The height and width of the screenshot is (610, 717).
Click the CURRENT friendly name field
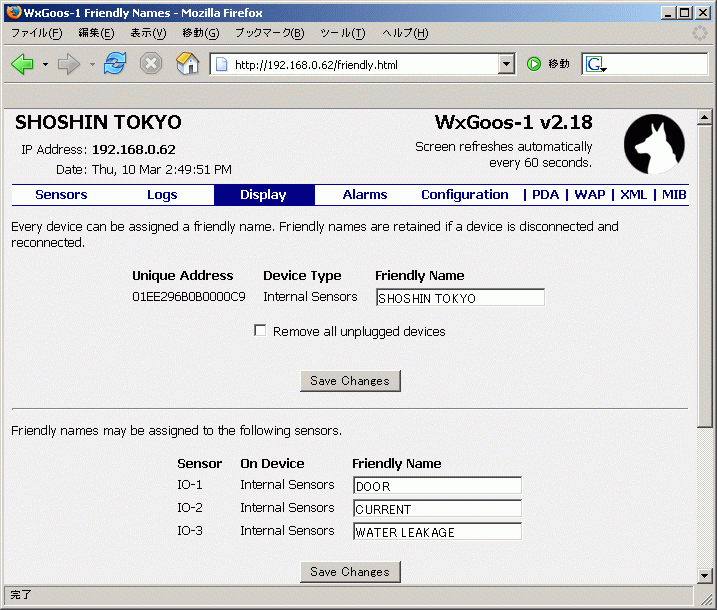(x=437, y=508)
